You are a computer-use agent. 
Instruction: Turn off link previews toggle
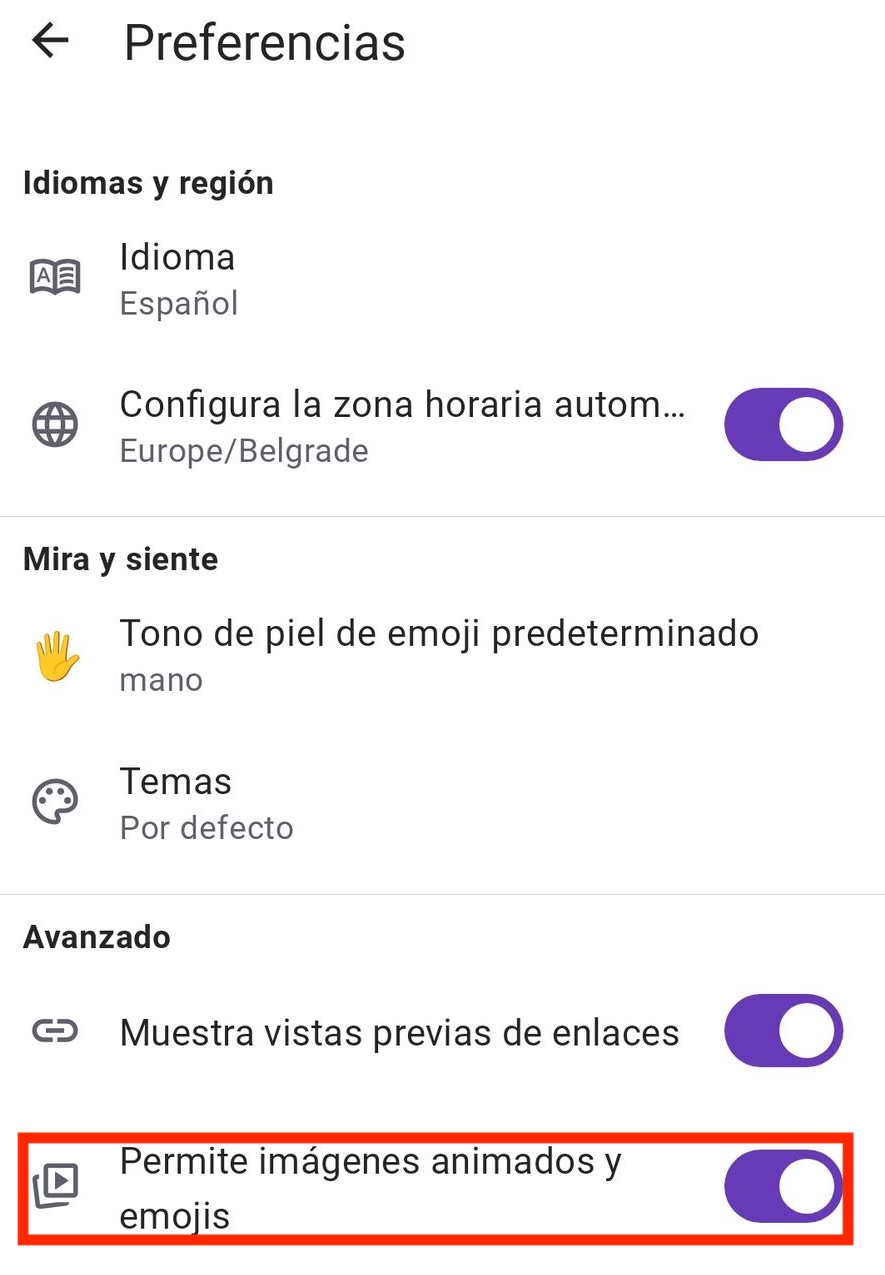[783, 1031]
